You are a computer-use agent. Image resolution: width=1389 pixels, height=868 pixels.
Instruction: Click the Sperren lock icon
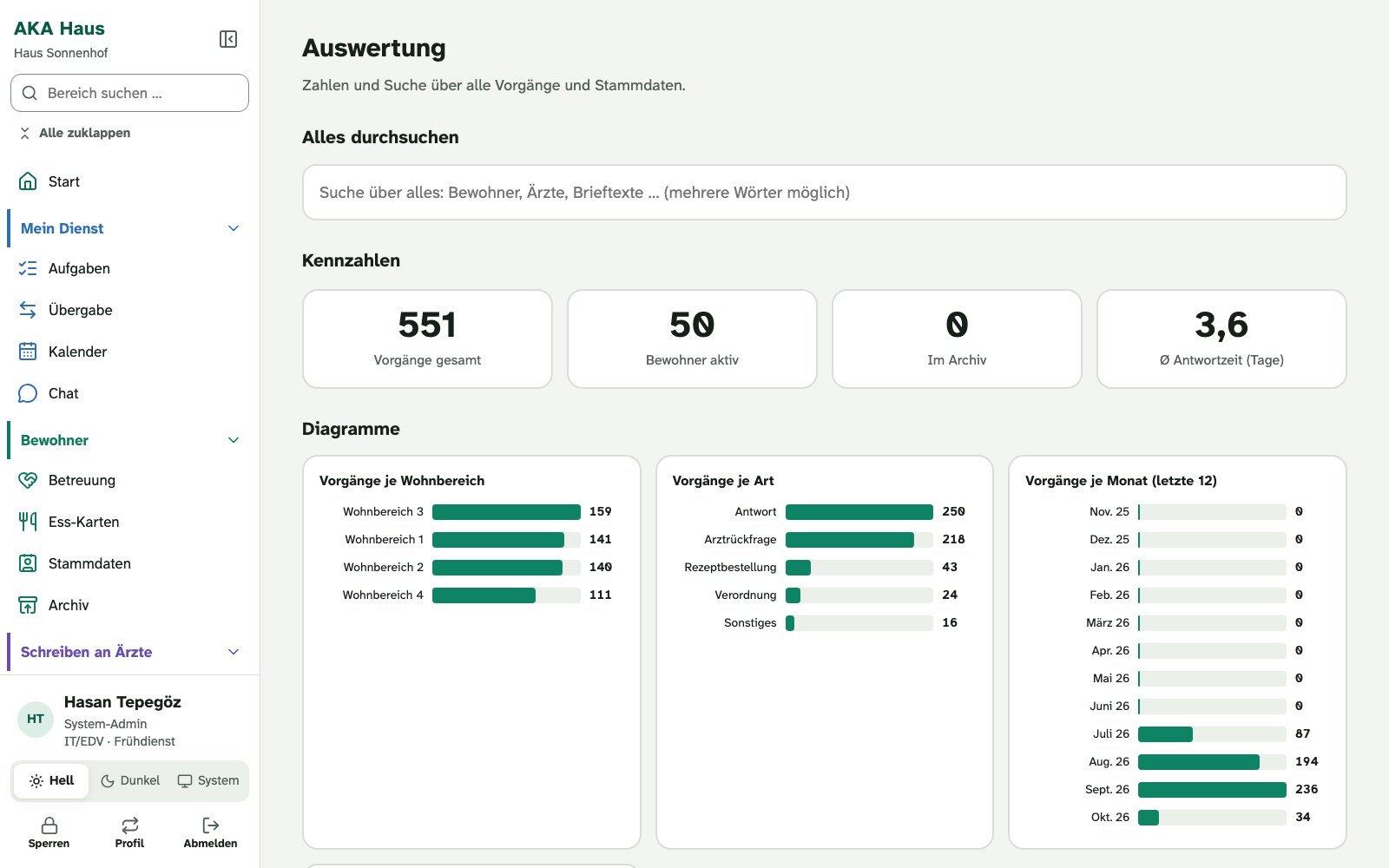click(49, 825)
